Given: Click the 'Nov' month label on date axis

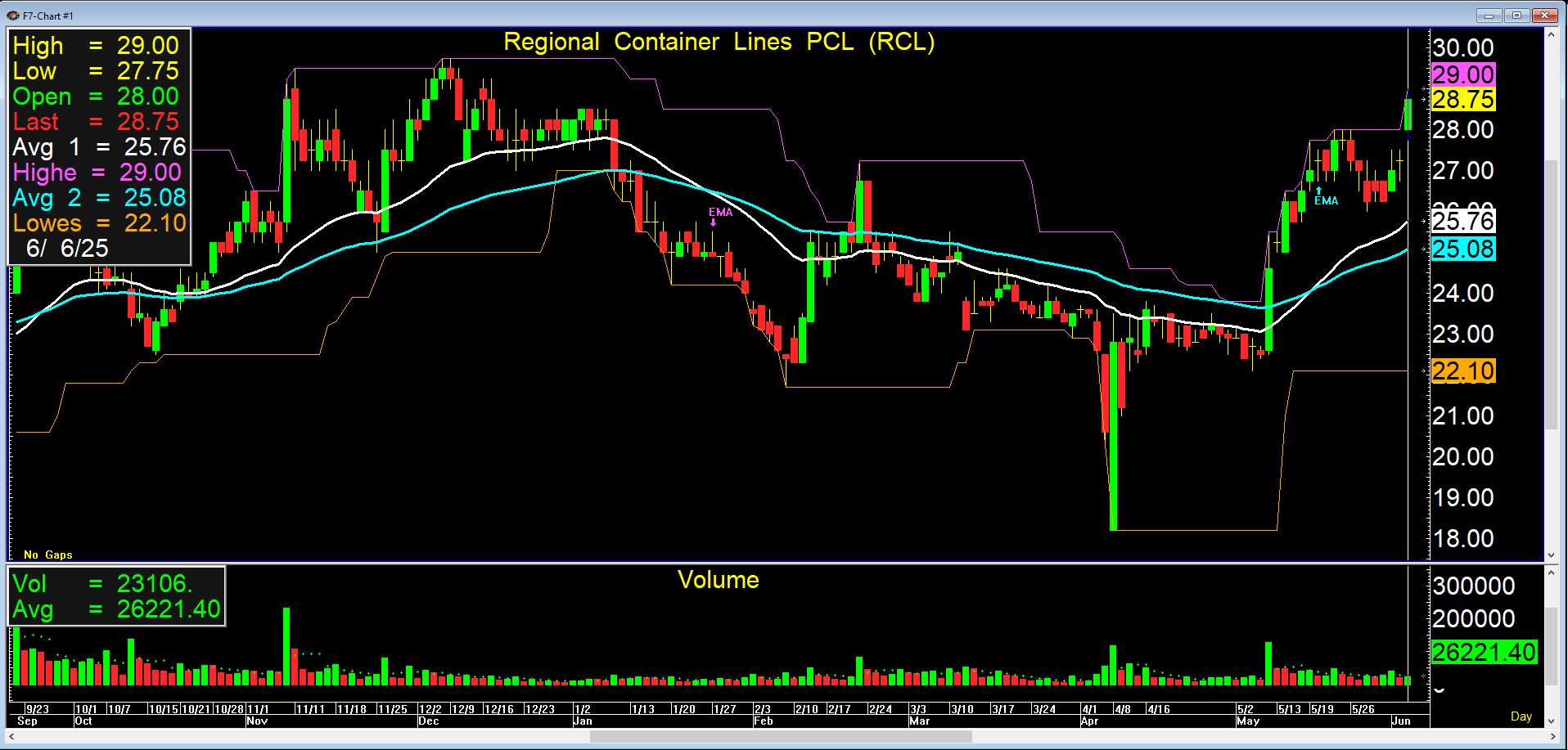Looking at the screenshot, I should [x=257, y=721].
